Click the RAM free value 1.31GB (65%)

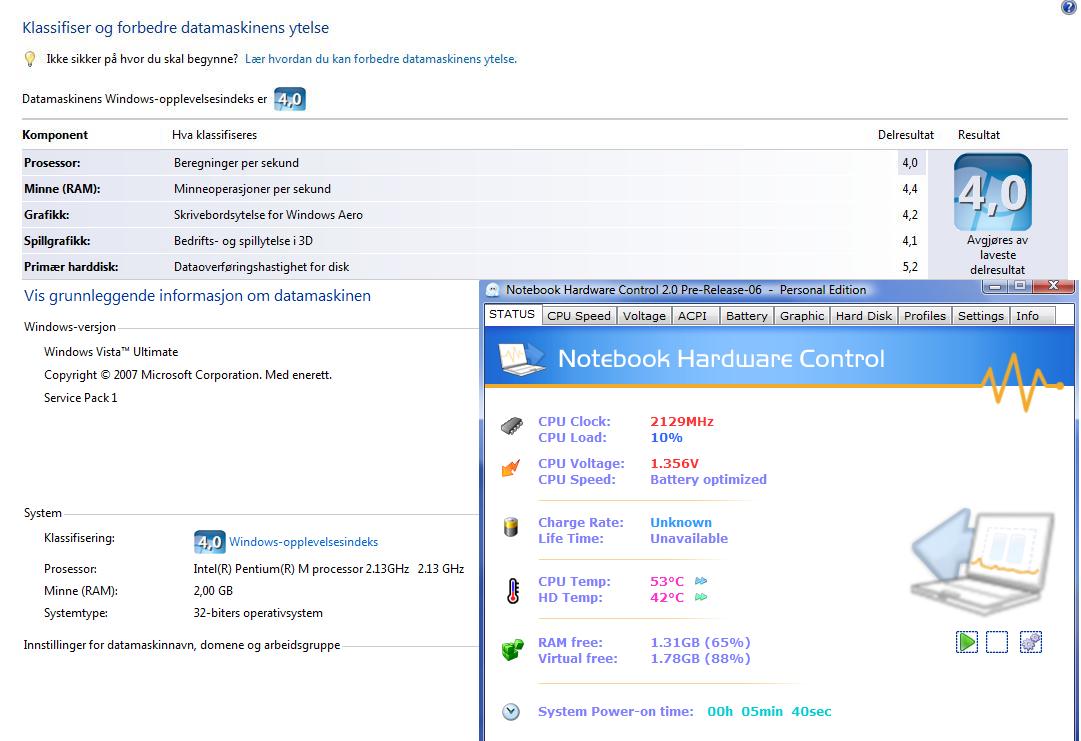point(700,642)
